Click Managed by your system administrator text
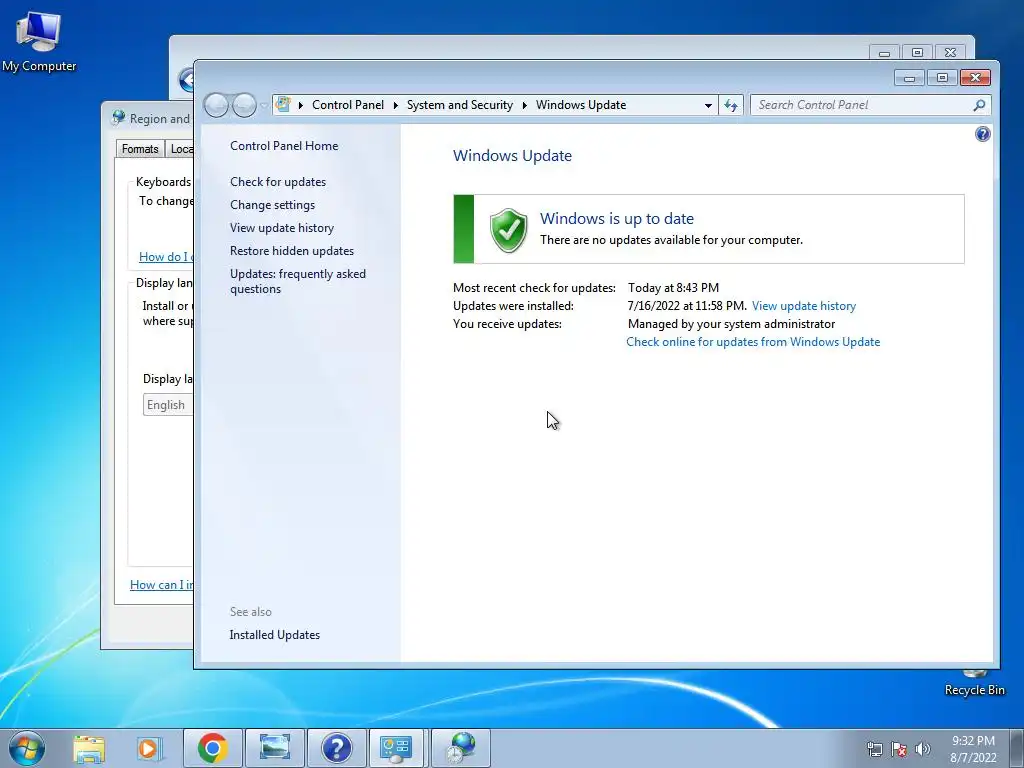Viewport: 1024px width, 768px height. pyautogui.click(x=731, y=324)
